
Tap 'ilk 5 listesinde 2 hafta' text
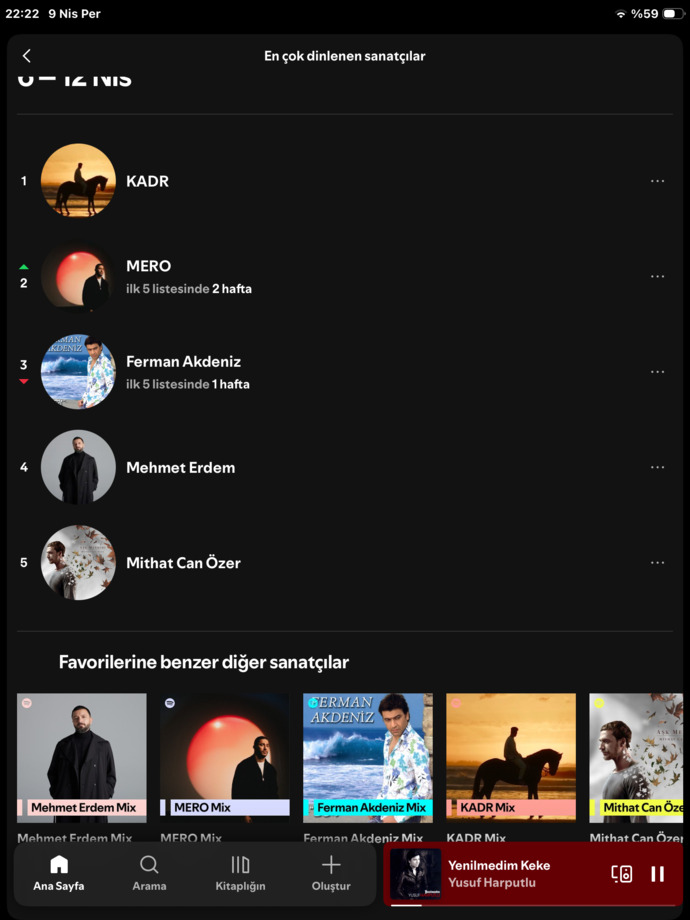[x=189, y=289]
